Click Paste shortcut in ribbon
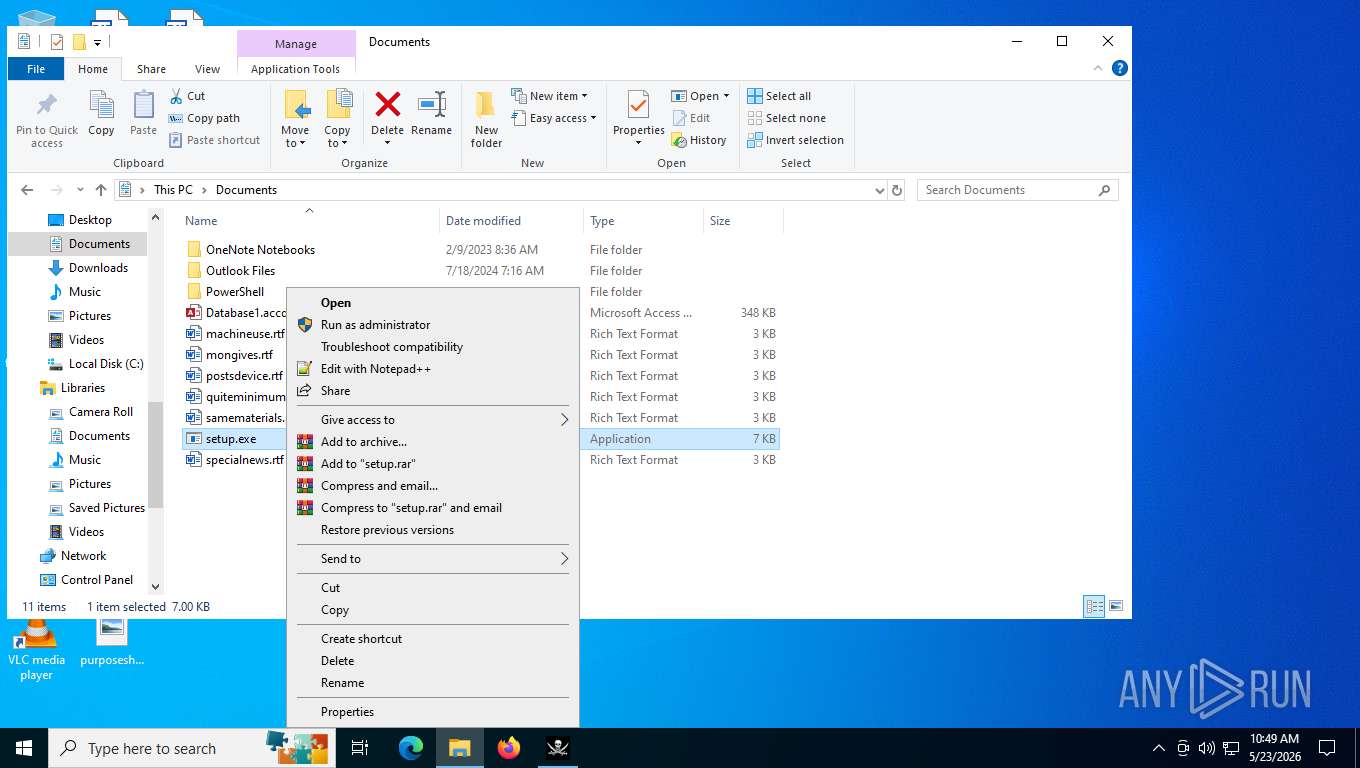This screenshot has width=1360, height=768. (x=214, y=140)
